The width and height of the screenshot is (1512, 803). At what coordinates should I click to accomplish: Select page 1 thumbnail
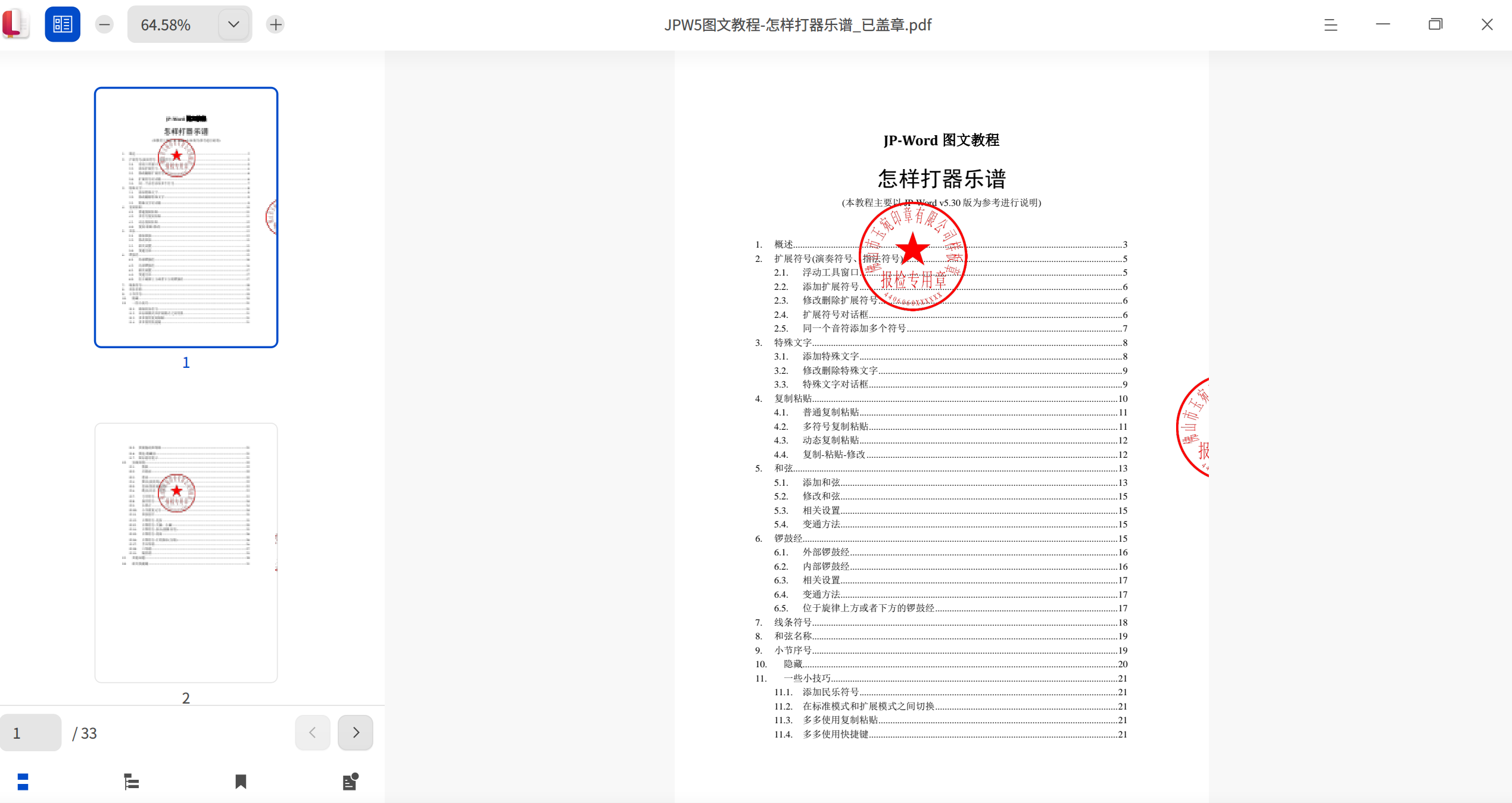coord(186,217)
